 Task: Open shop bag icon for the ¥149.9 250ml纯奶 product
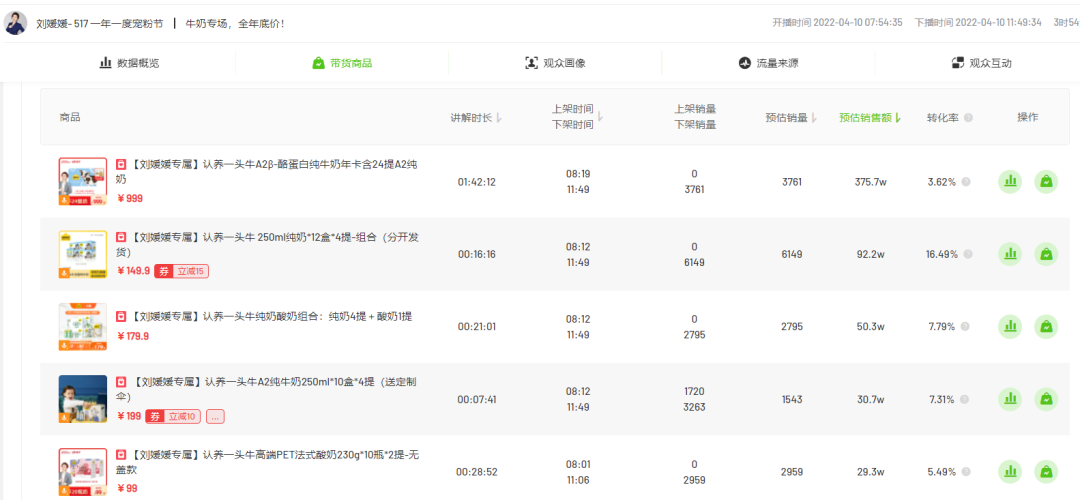1046,254
